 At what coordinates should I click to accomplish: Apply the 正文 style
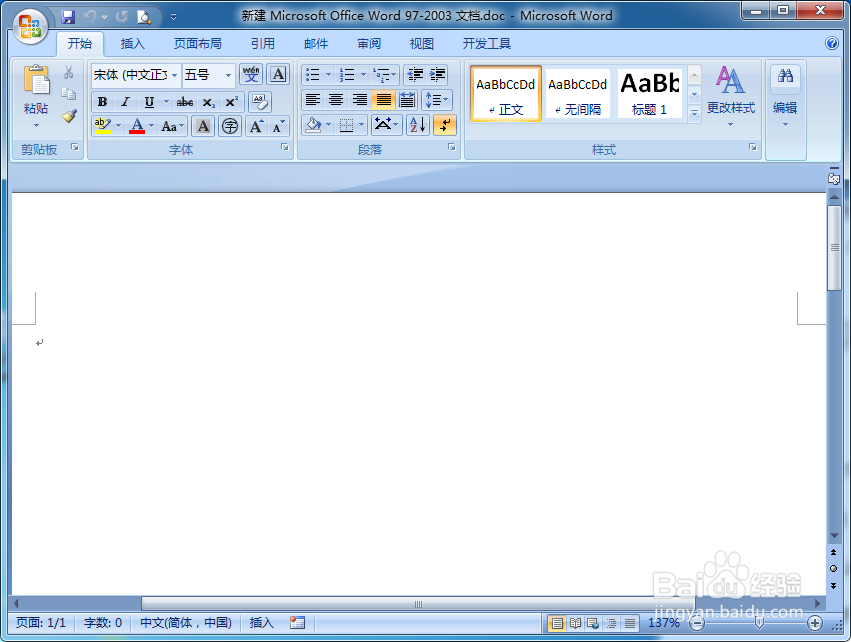506,93
